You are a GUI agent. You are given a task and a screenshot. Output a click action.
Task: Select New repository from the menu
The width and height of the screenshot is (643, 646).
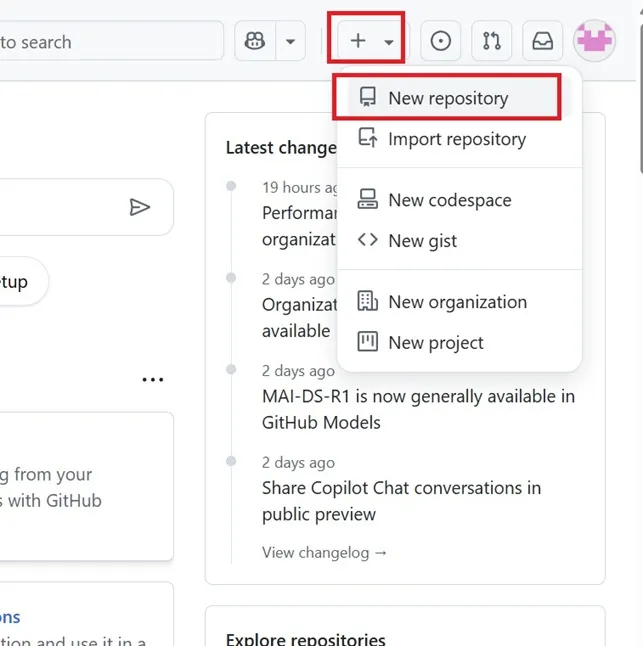[447, 98]
